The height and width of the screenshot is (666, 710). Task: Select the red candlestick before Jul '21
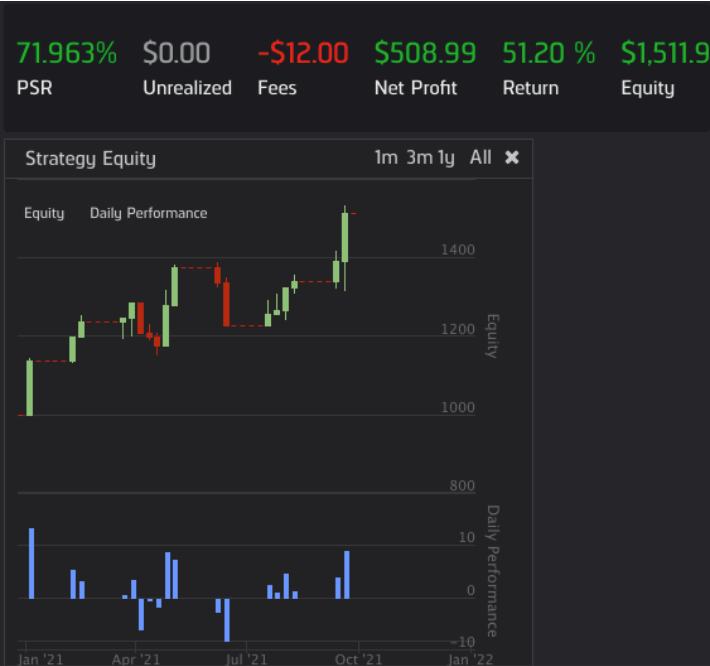click(227, 304)
